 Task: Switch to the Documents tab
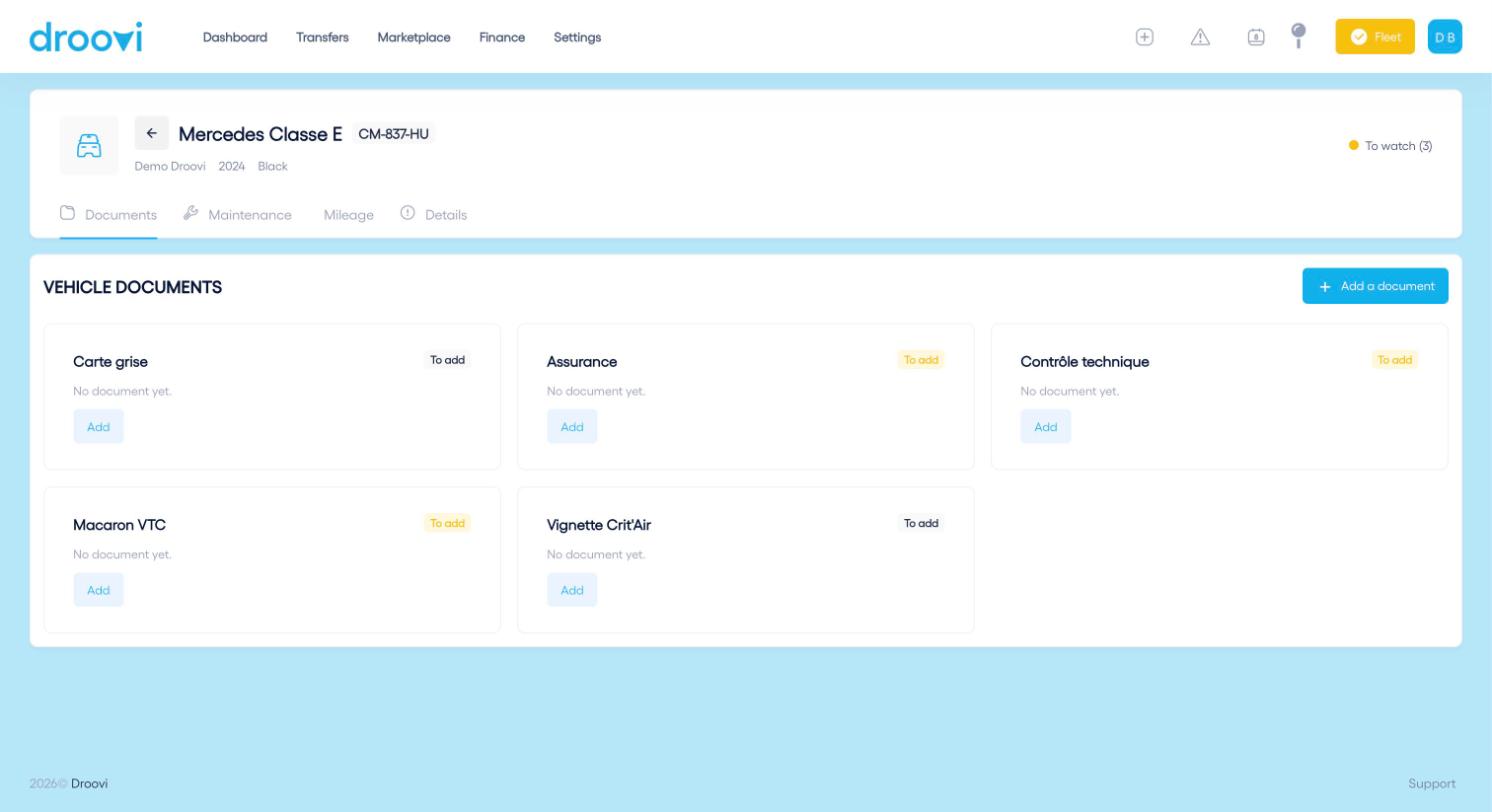pos(108,214)
